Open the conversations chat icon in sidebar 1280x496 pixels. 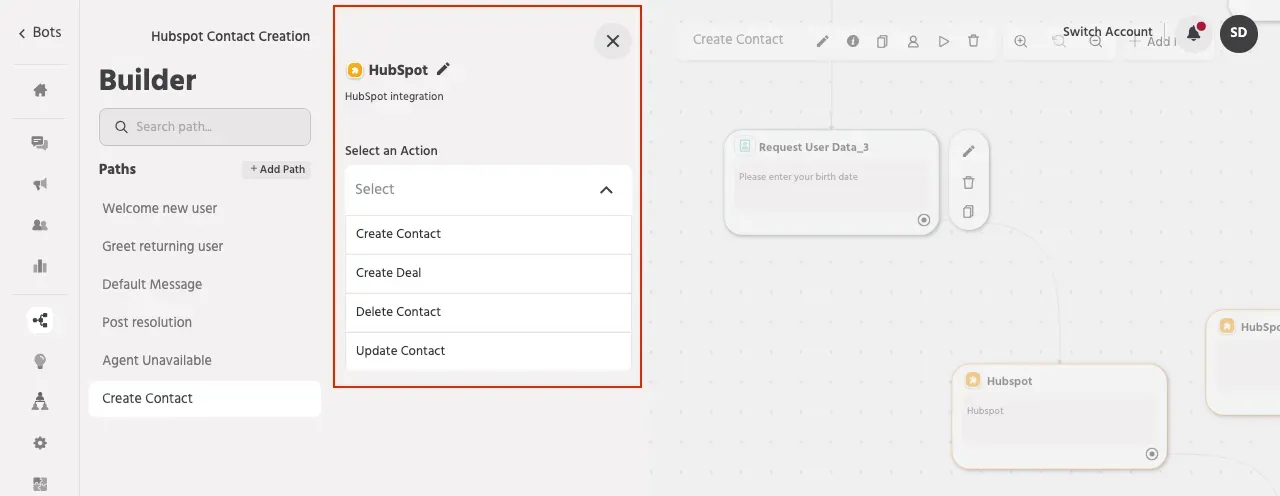[x=40, y=143]
